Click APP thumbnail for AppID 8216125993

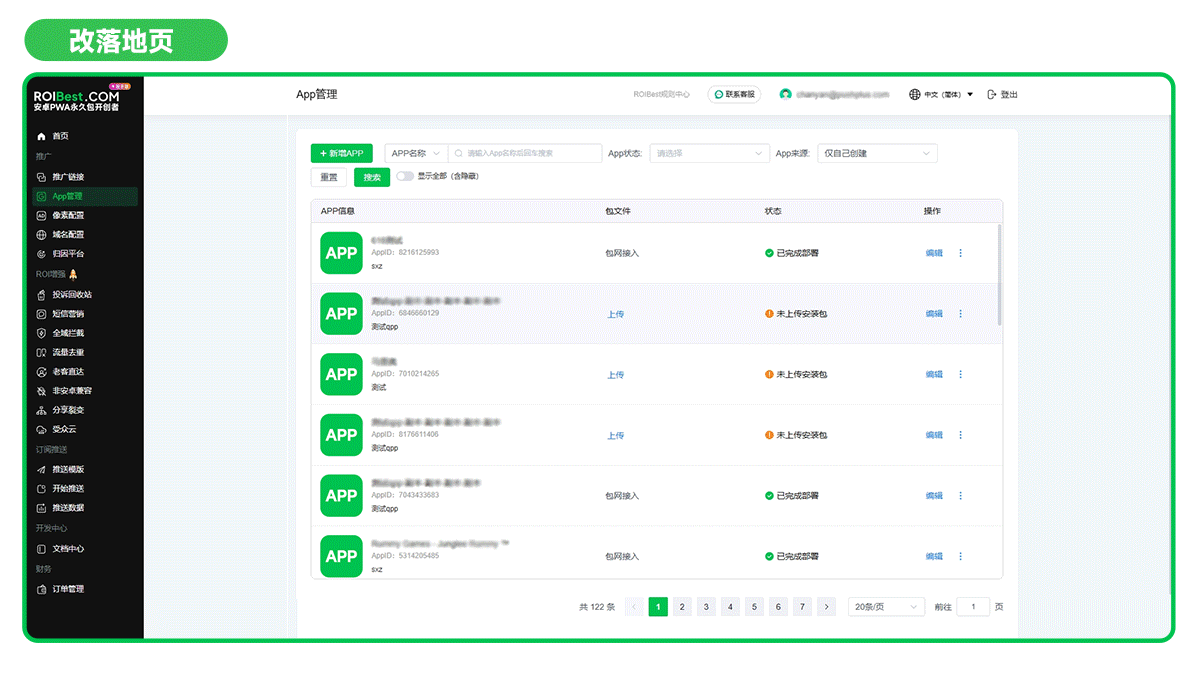pos(341,253)
